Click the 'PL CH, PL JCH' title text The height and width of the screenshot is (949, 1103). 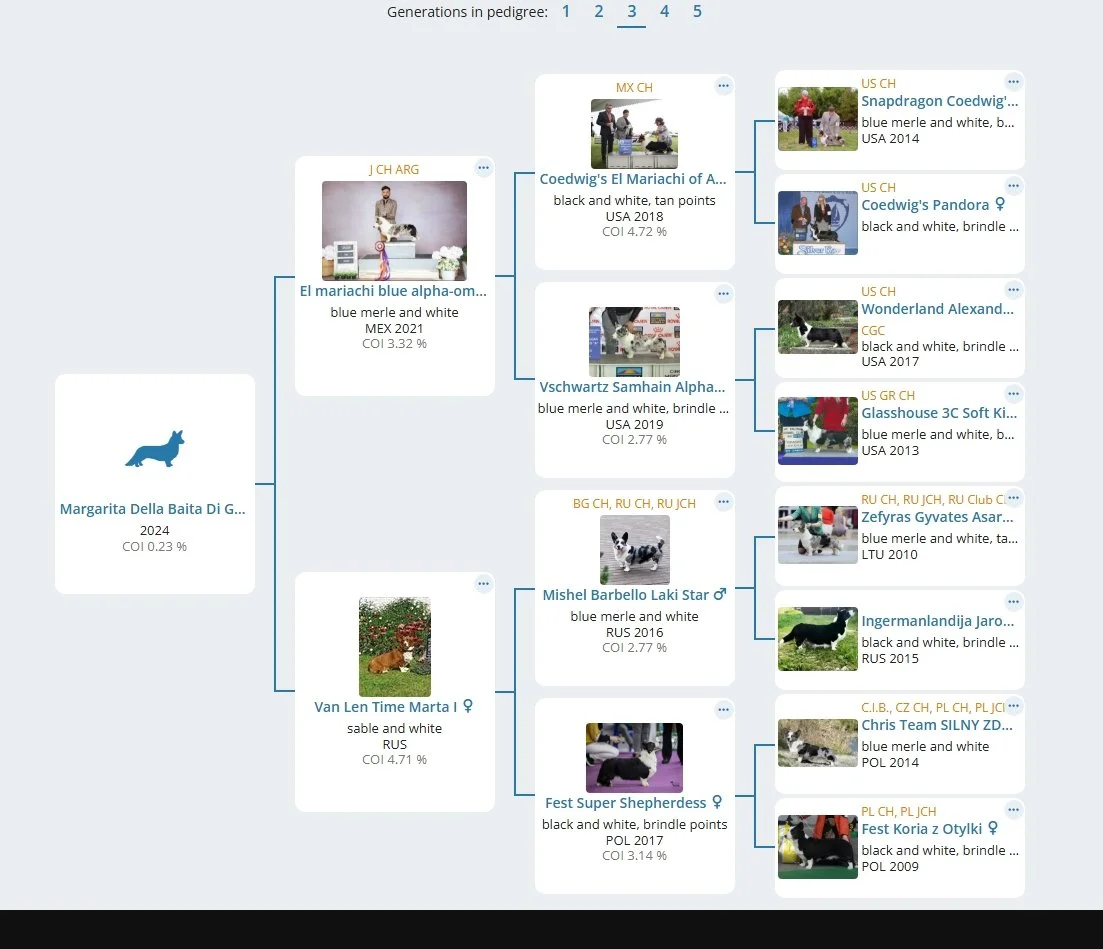pyautogui.click(x=899, y=812)
